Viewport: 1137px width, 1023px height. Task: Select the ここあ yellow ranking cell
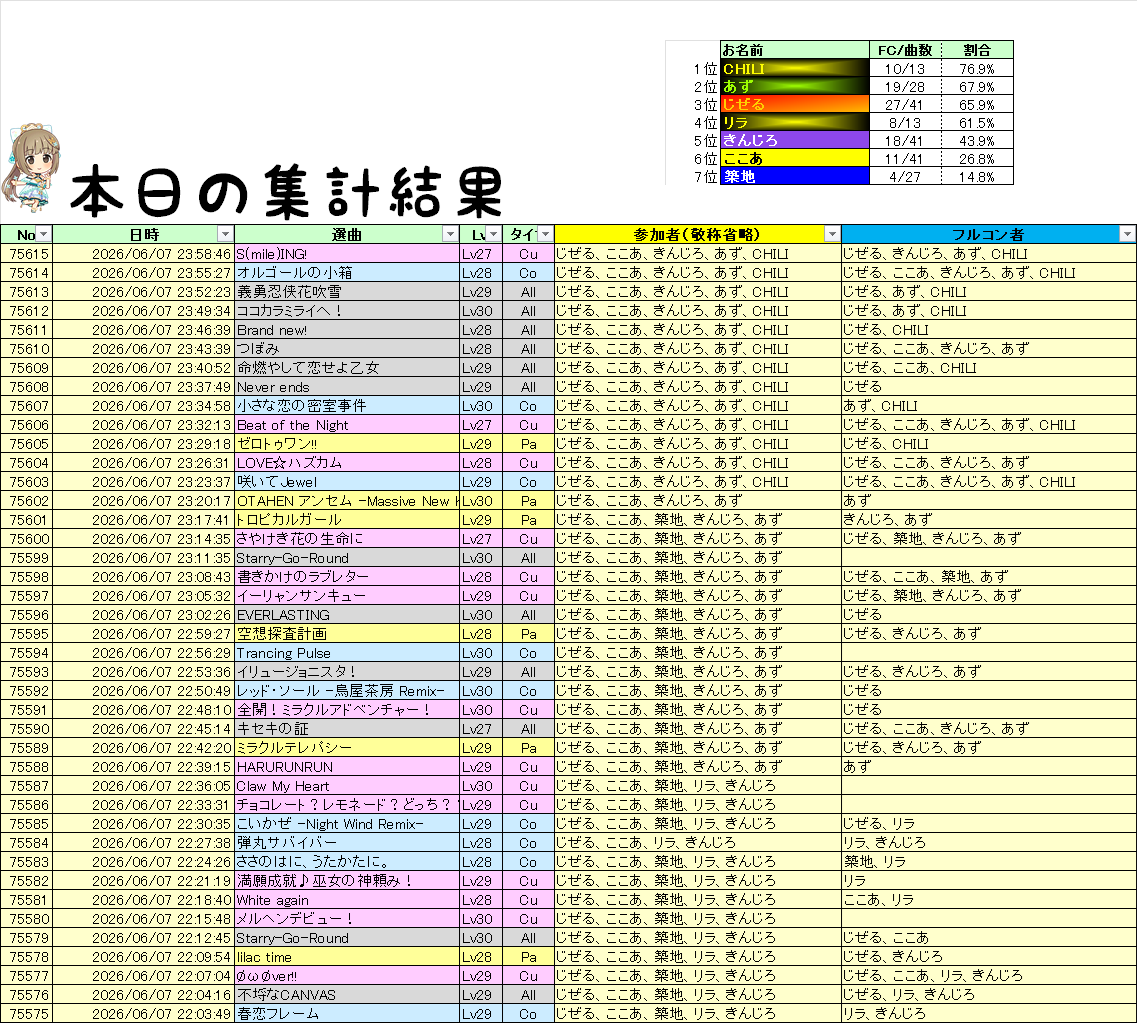click(x=795, y=159)
